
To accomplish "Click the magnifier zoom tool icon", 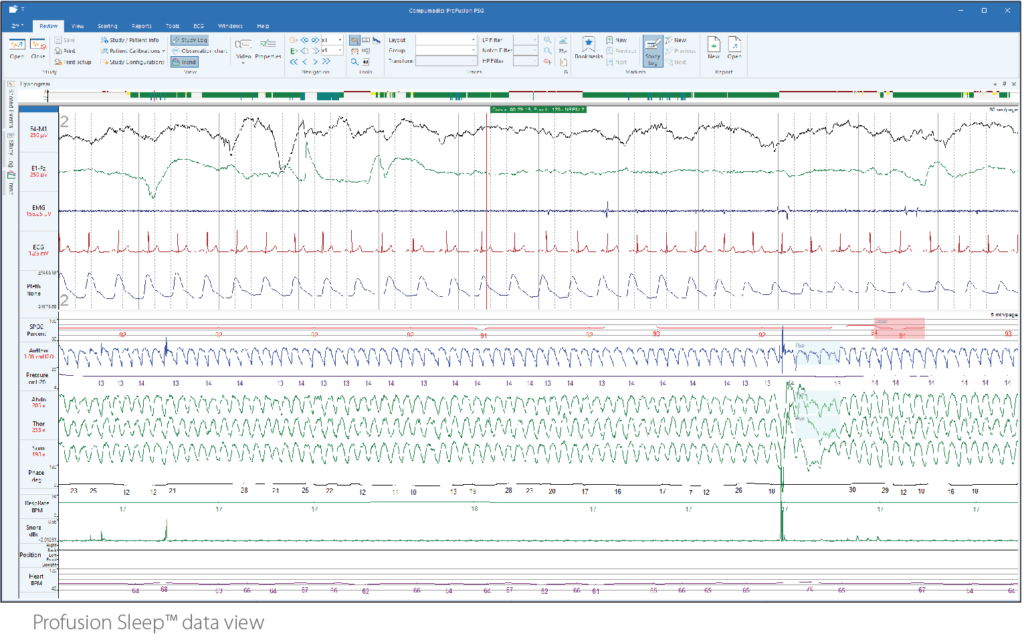I will (x=355, y=62).
